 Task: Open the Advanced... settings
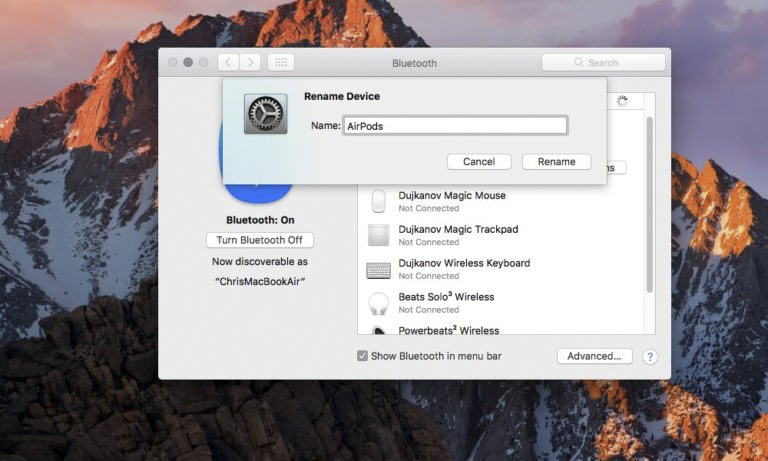point(594,356)
